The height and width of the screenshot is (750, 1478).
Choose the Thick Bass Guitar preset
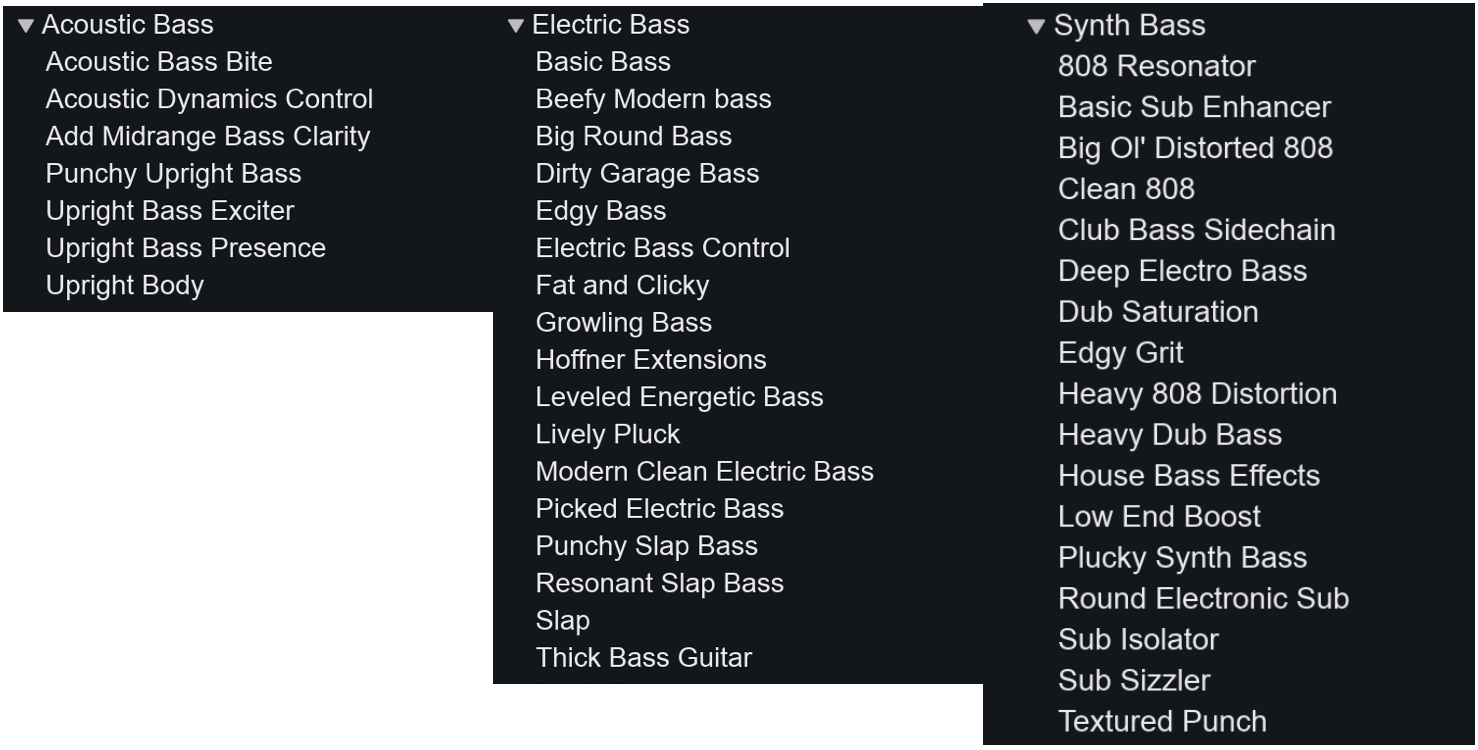click(x=644, y=658)
